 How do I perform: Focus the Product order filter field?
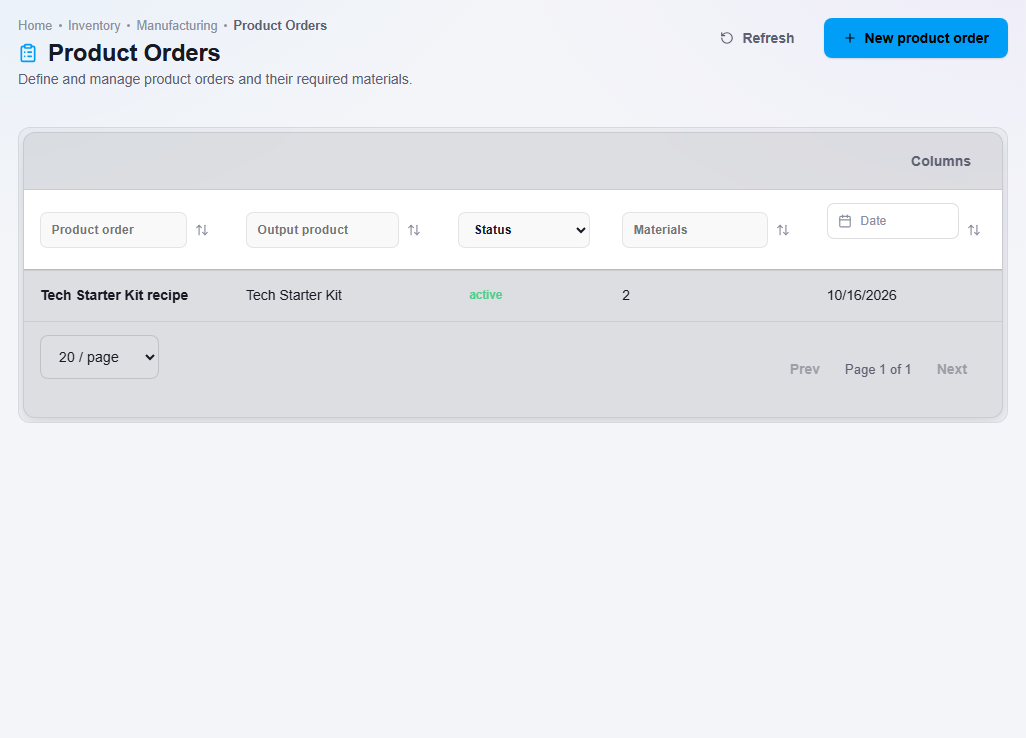pyautogui.click(x=113, y=230)
